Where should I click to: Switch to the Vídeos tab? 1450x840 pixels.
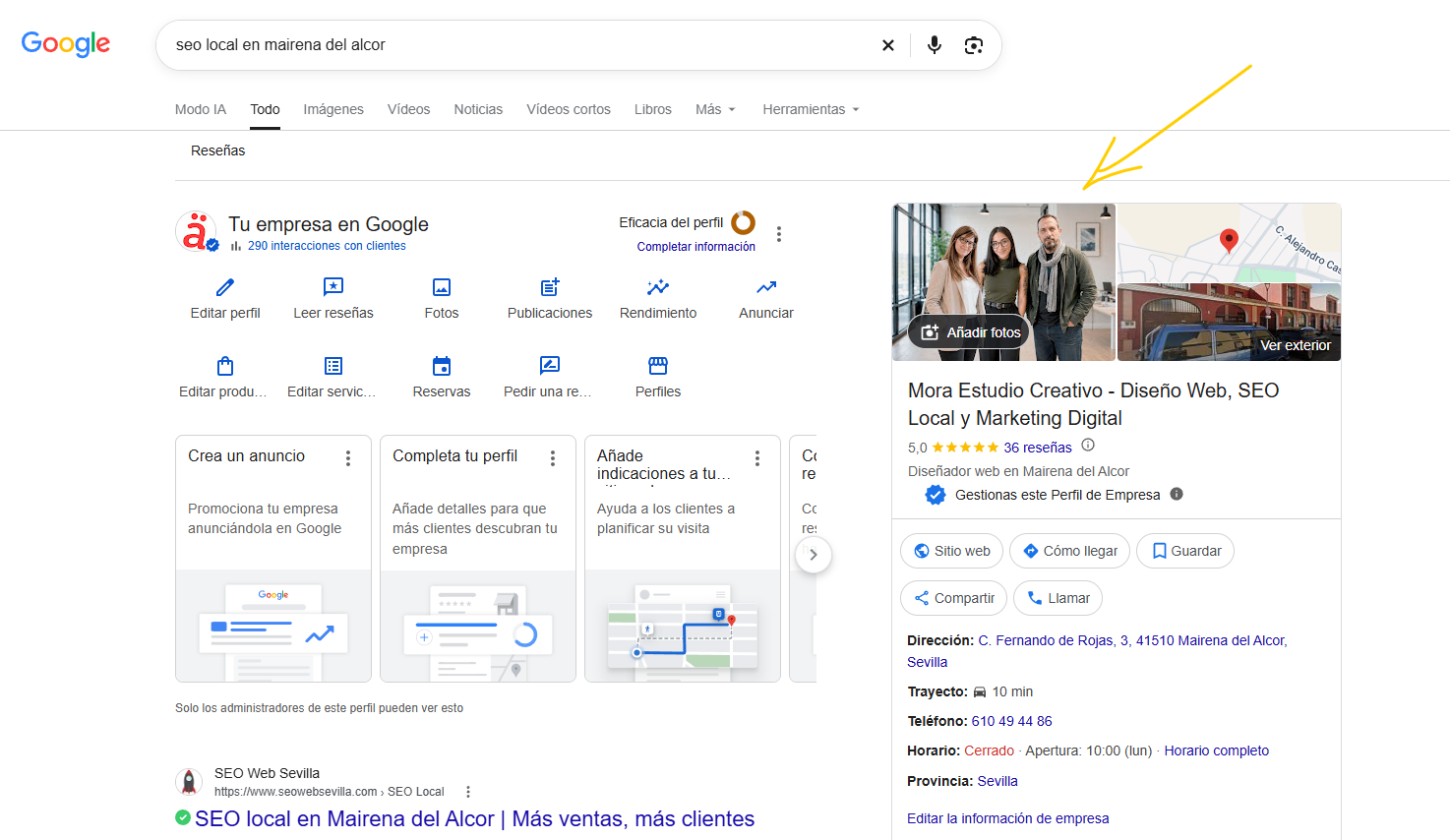(408, 109)
